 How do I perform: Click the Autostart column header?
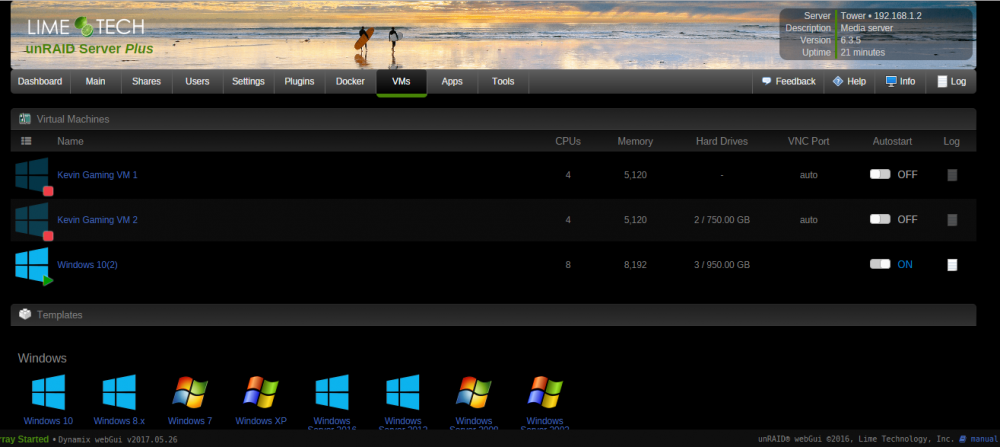tap(892, 142)
